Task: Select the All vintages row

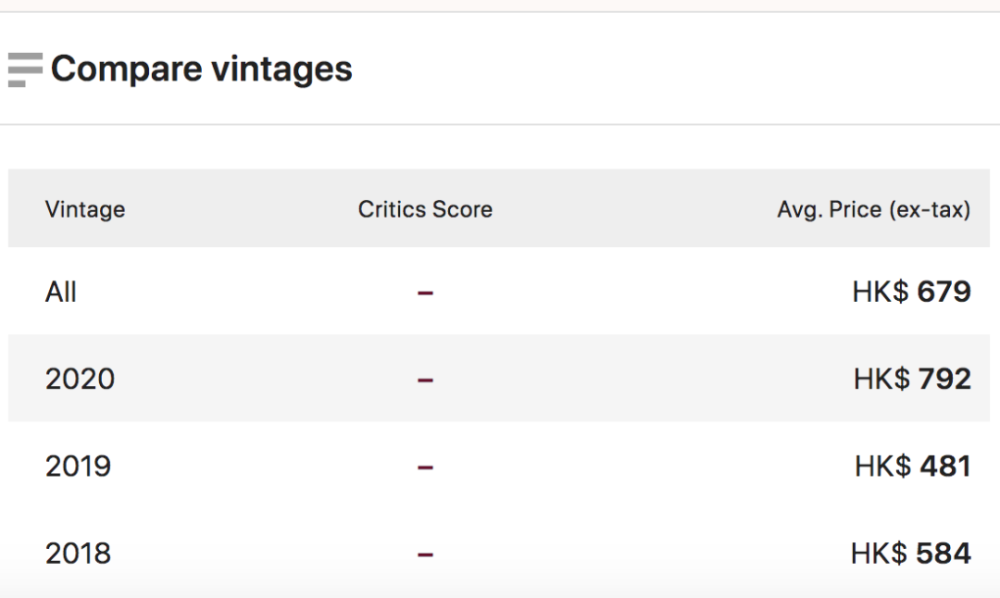Action: pyautogui.click(x=61, y=292)
